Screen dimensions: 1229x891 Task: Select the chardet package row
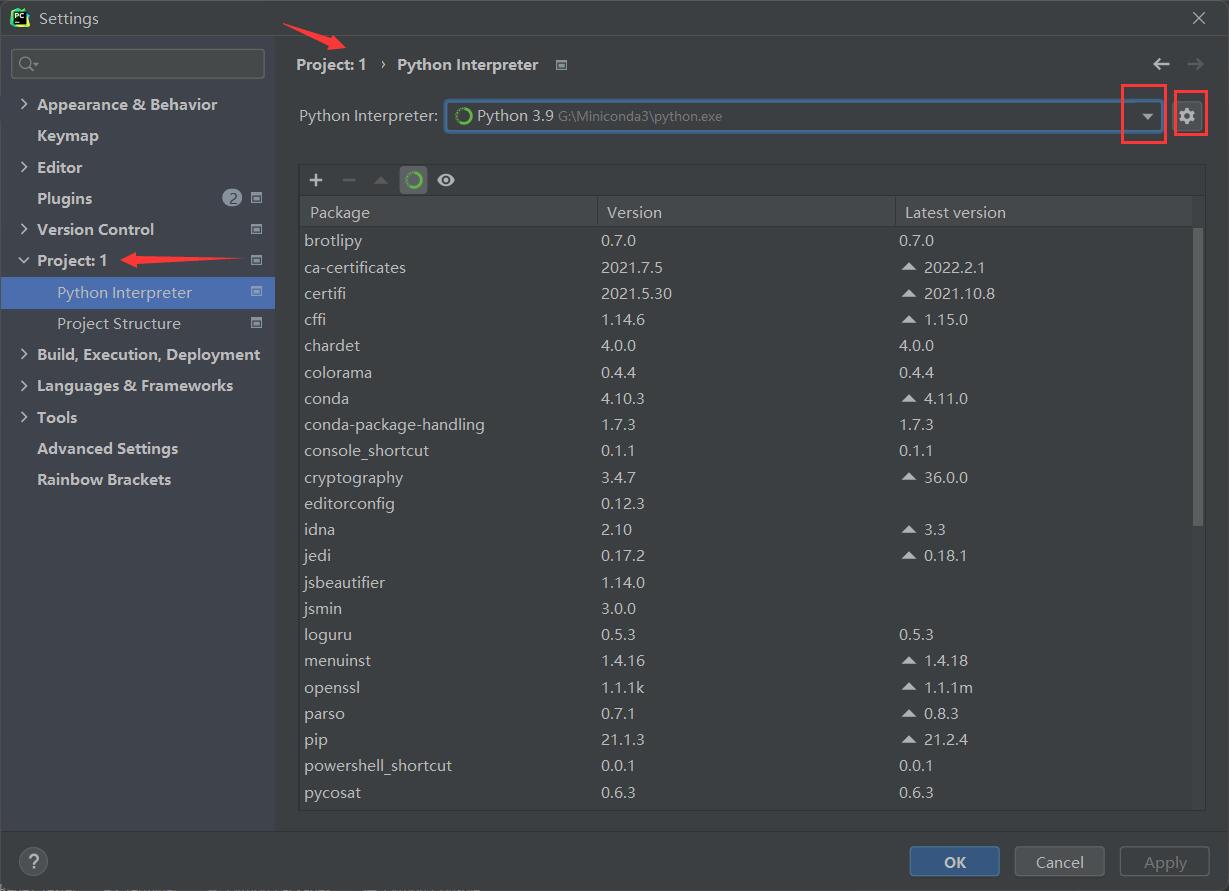point(746,345)
